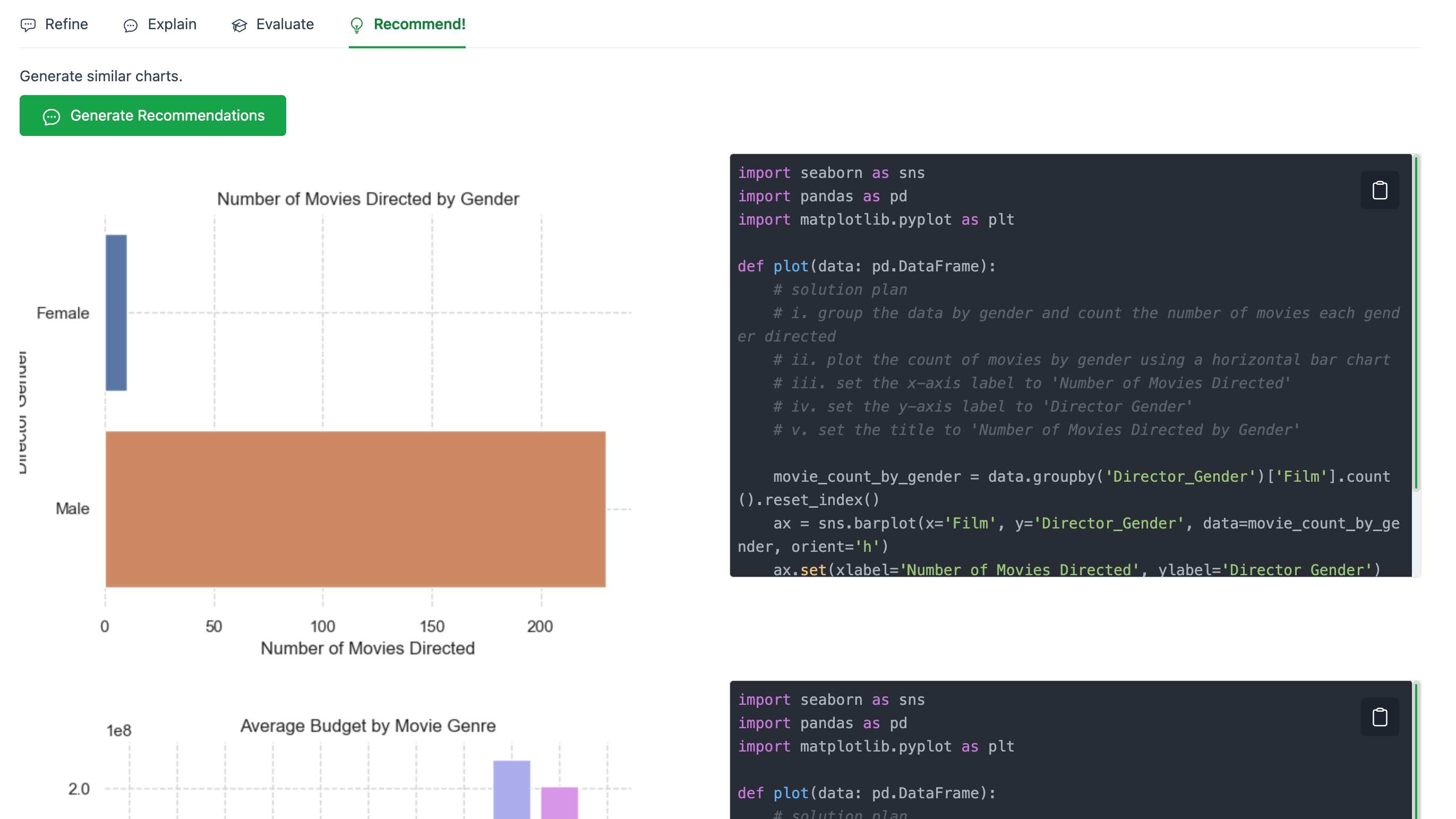Click the Recommend lightbulb icon
Viewport: 1456px width, 819px height.
357,25
